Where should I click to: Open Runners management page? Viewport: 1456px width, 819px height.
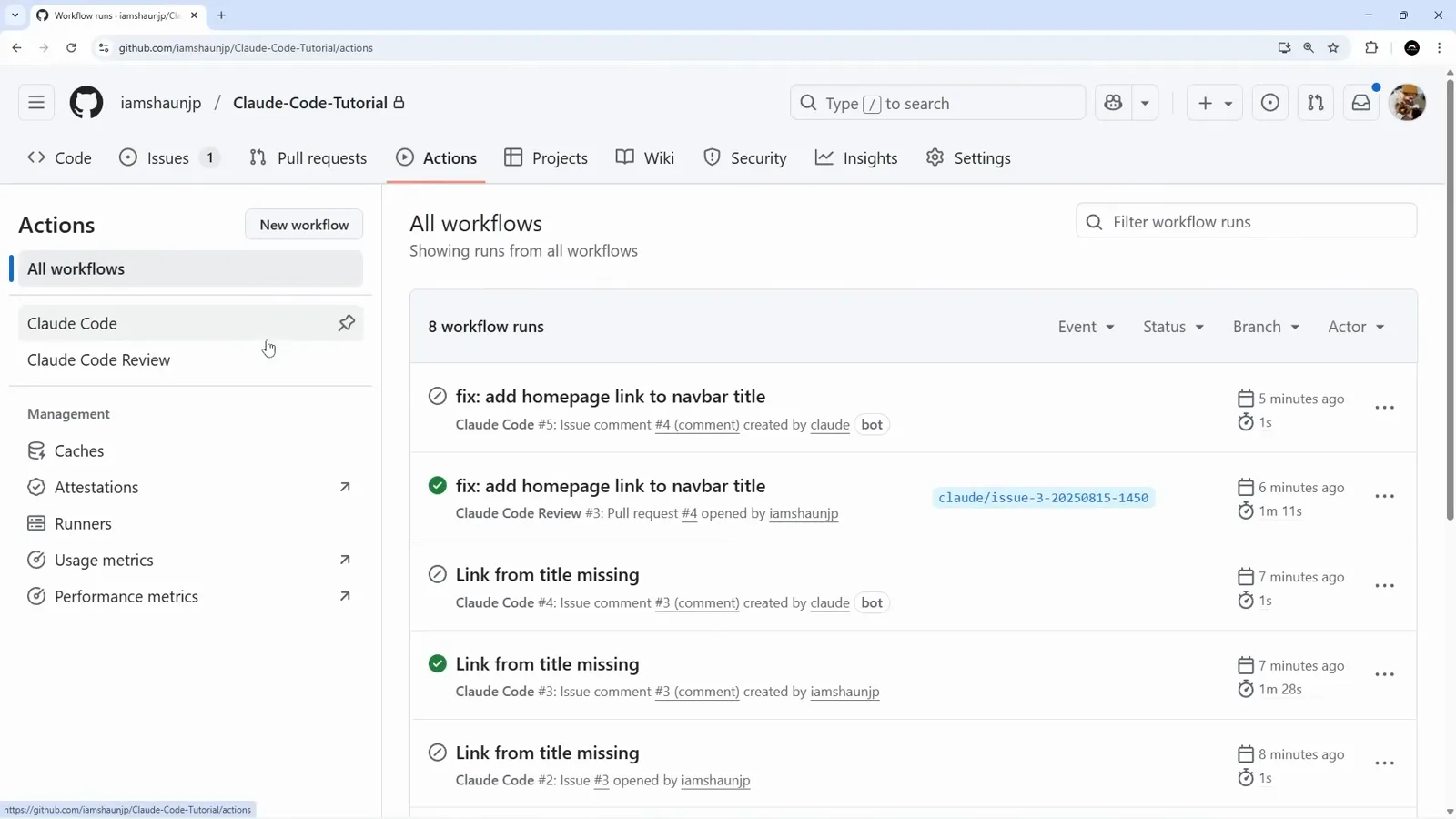tap(190, 523)
